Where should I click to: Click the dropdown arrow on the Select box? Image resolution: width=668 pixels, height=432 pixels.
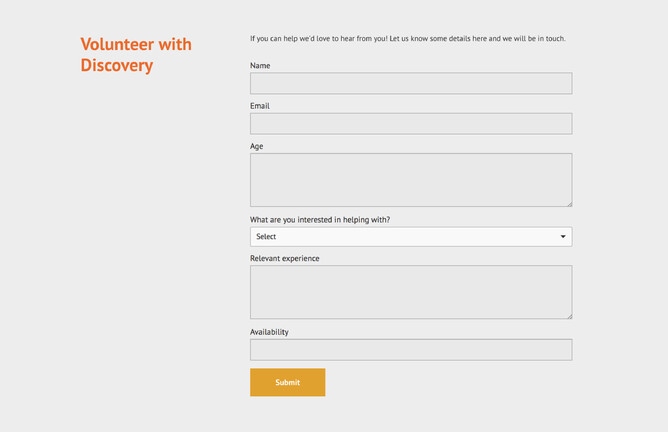coord(563,237)
